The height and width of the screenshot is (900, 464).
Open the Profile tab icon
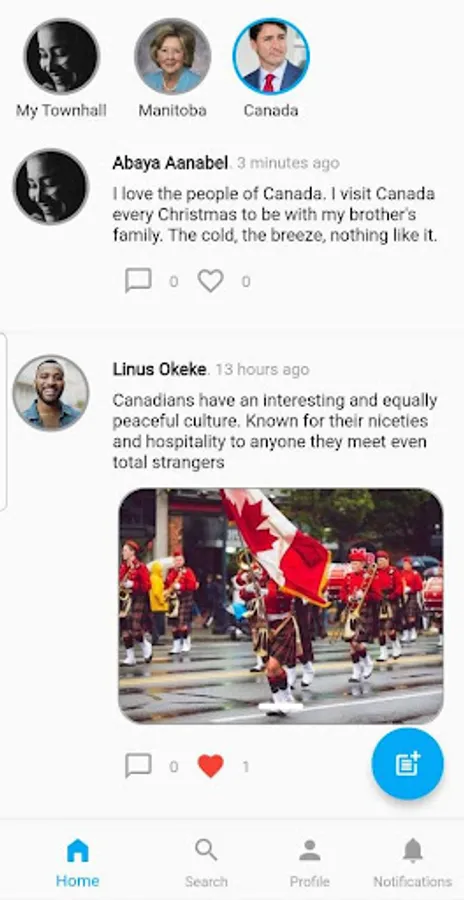click(x=310, y=850)
